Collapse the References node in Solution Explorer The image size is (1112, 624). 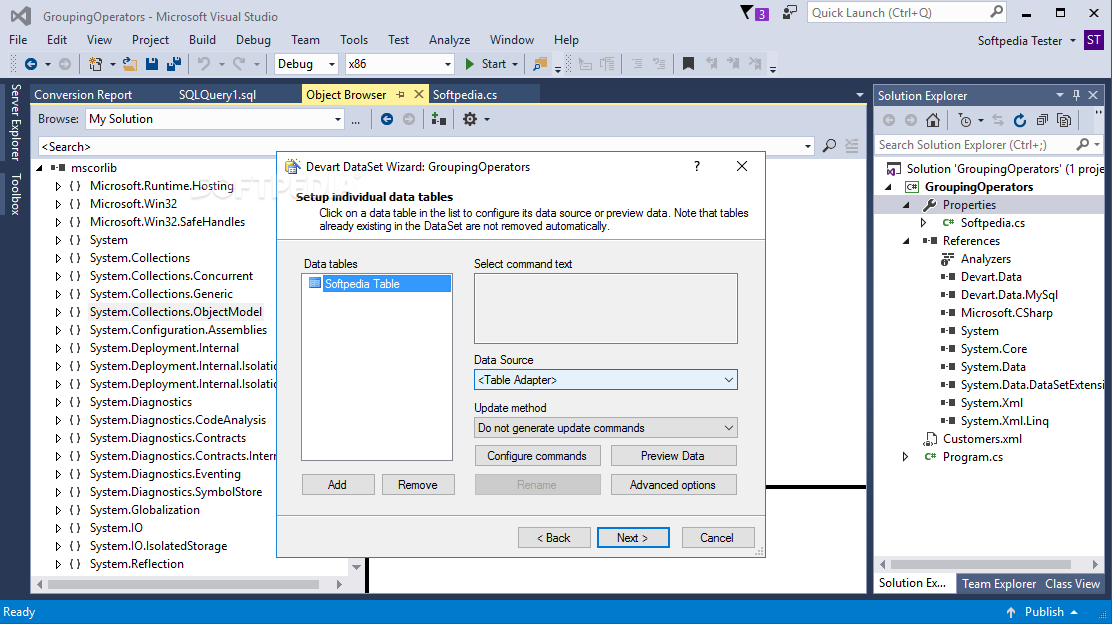click(x=906, y=241)
